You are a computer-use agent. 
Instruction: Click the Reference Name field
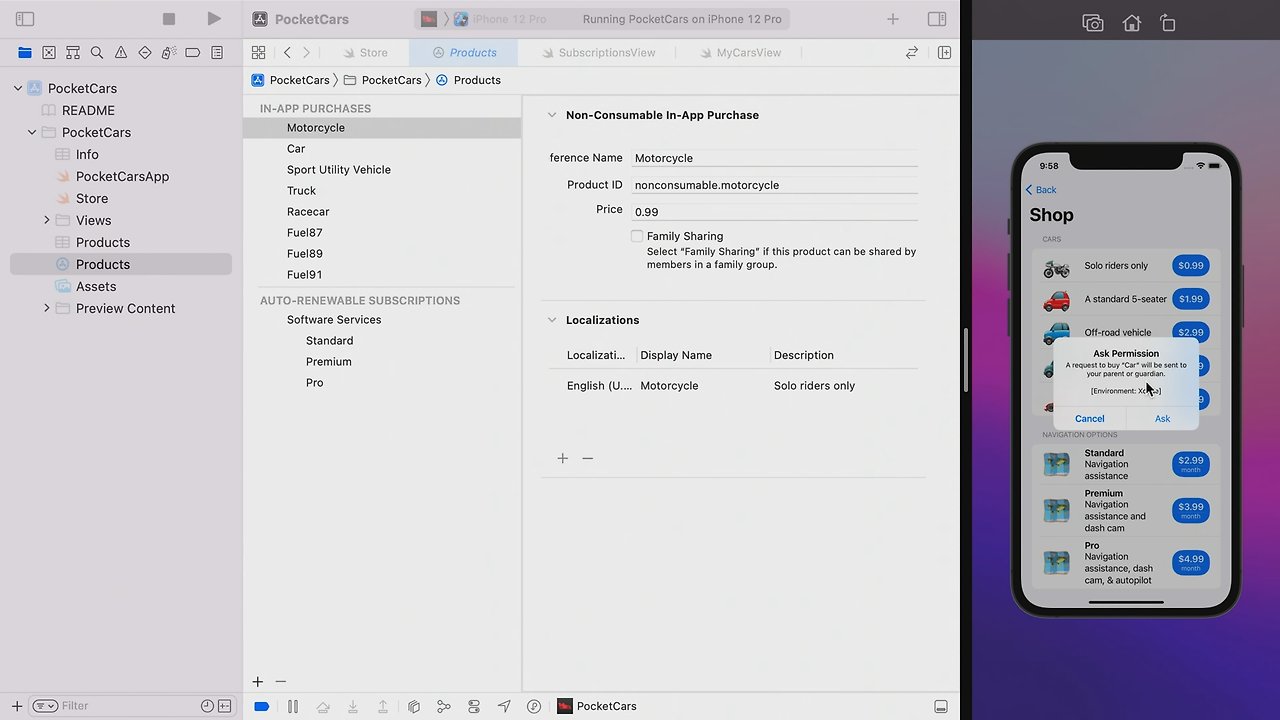click(x=775, y=158)
